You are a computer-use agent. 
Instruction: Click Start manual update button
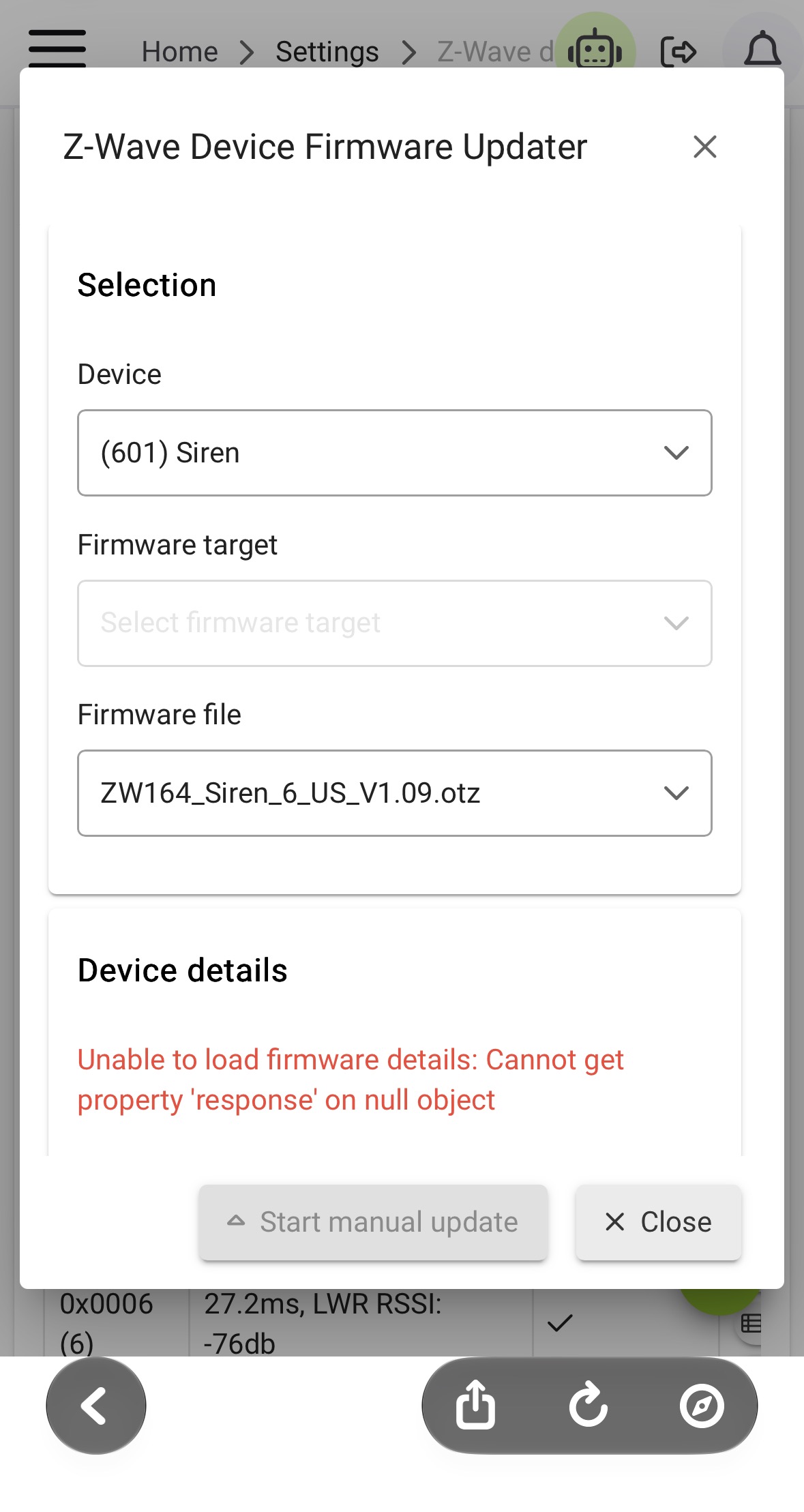373,1222
